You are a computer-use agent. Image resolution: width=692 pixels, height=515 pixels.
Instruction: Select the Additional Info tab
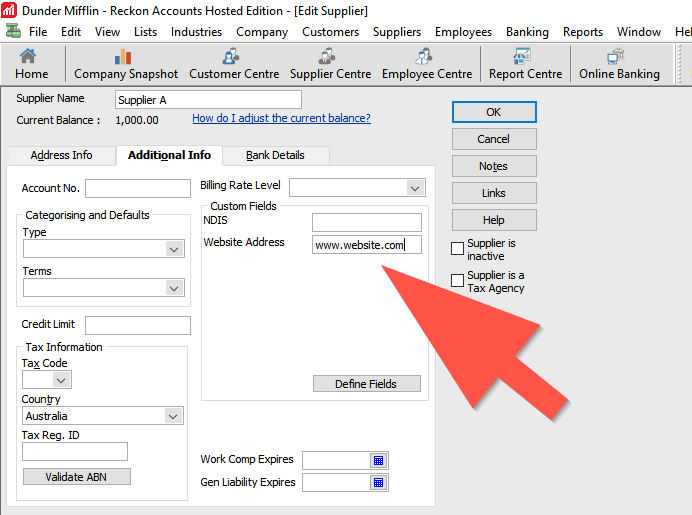click(169, 155)
